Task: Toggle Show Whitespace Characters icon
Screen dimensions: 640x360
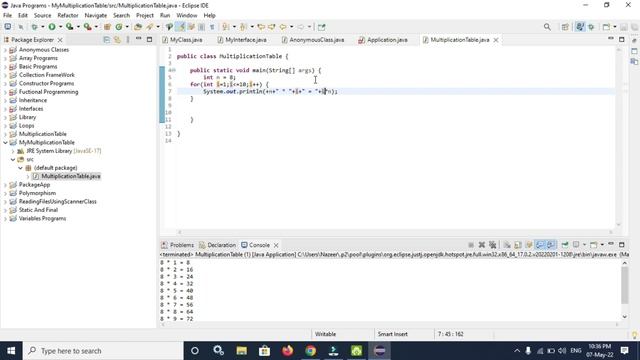Action: tap(212, 27)
